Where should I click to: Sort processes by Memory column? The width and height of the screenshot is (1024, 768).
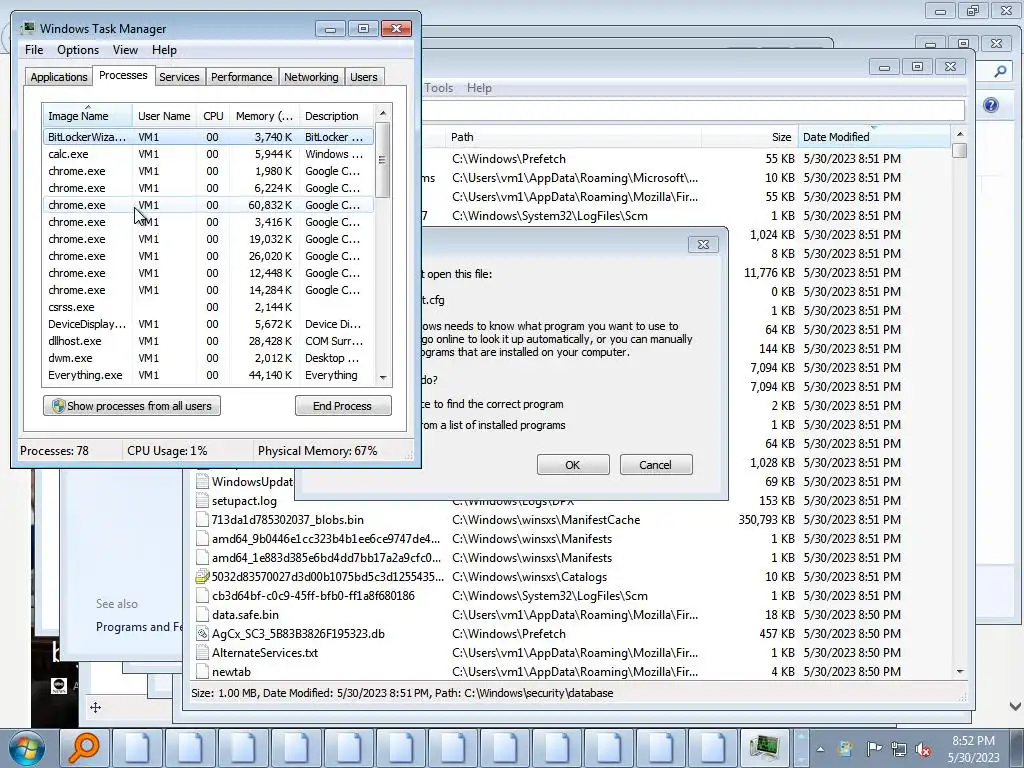tap(264, 116)
